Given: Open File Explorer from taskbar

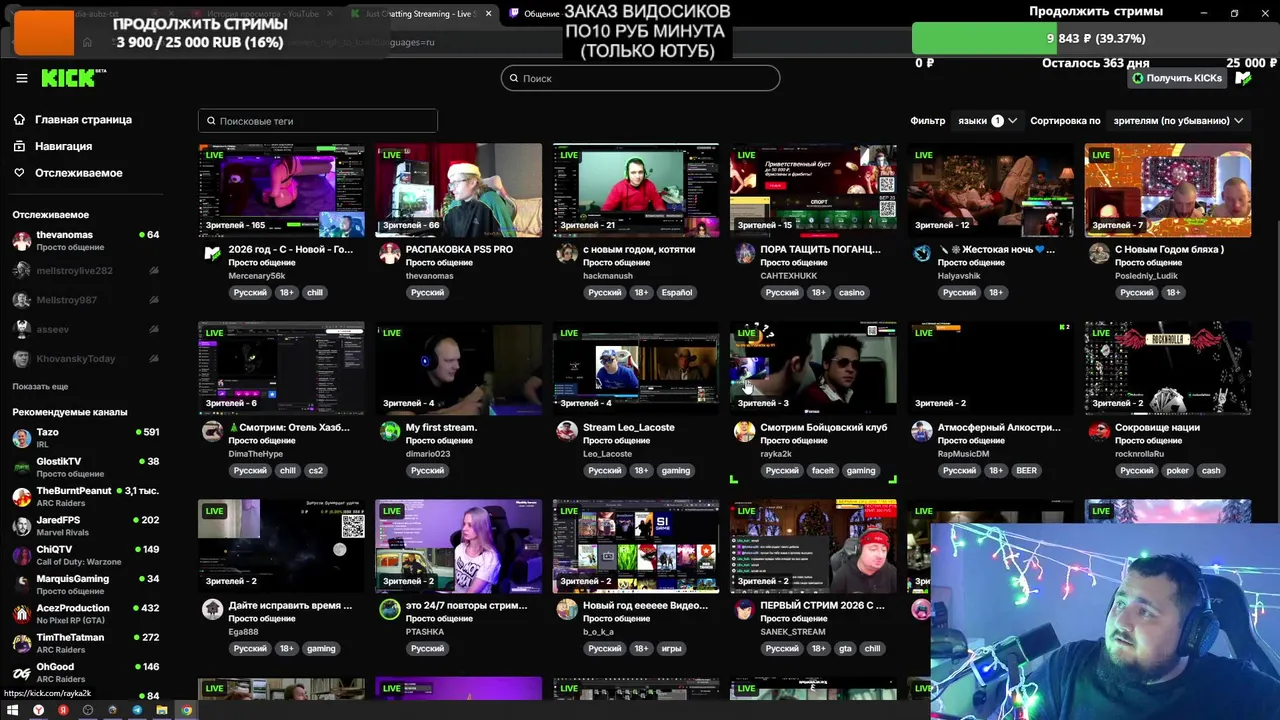Looking at the screenshot, I should tap(162, 710).
